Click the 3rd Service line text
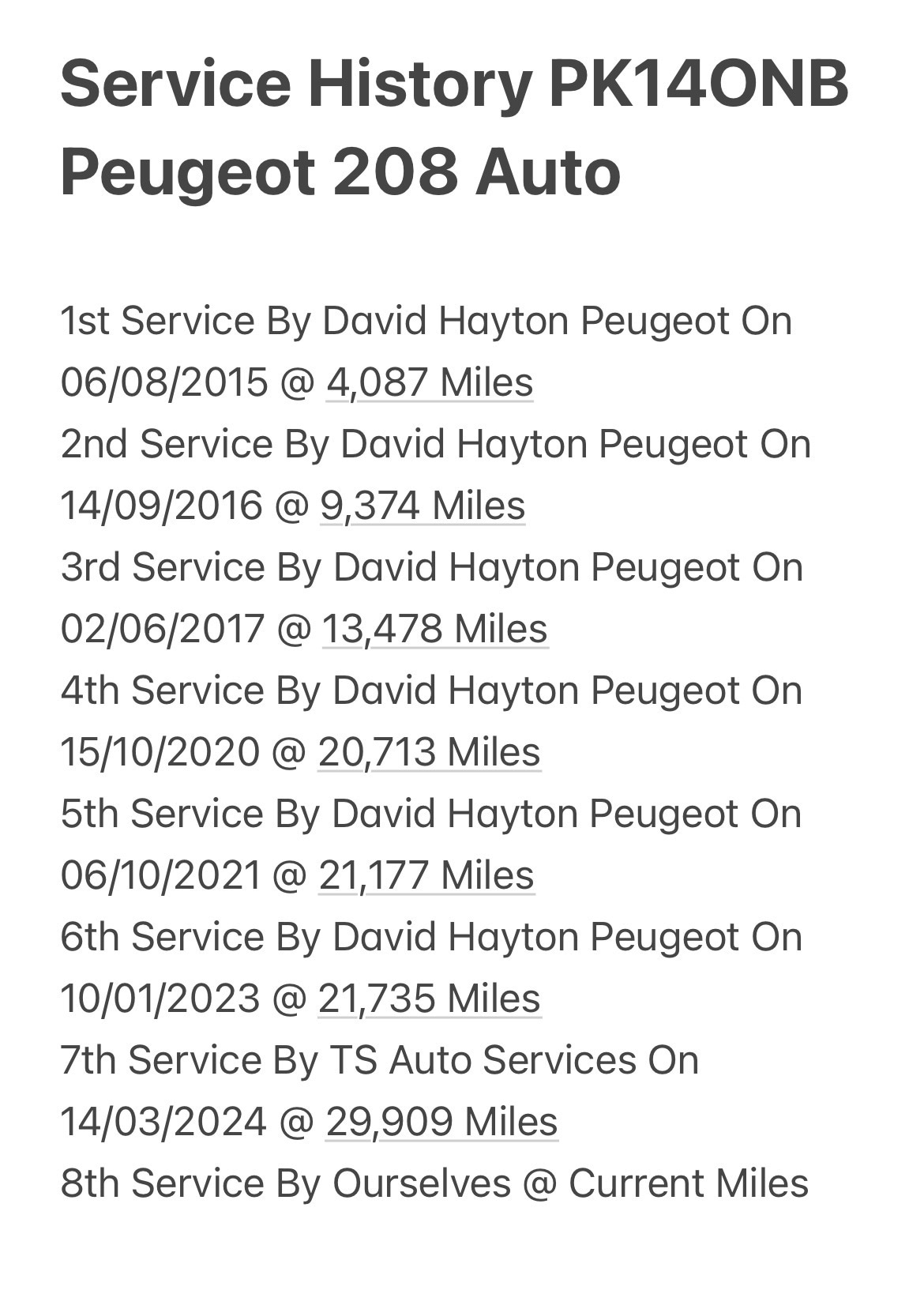 pos(431,567)
